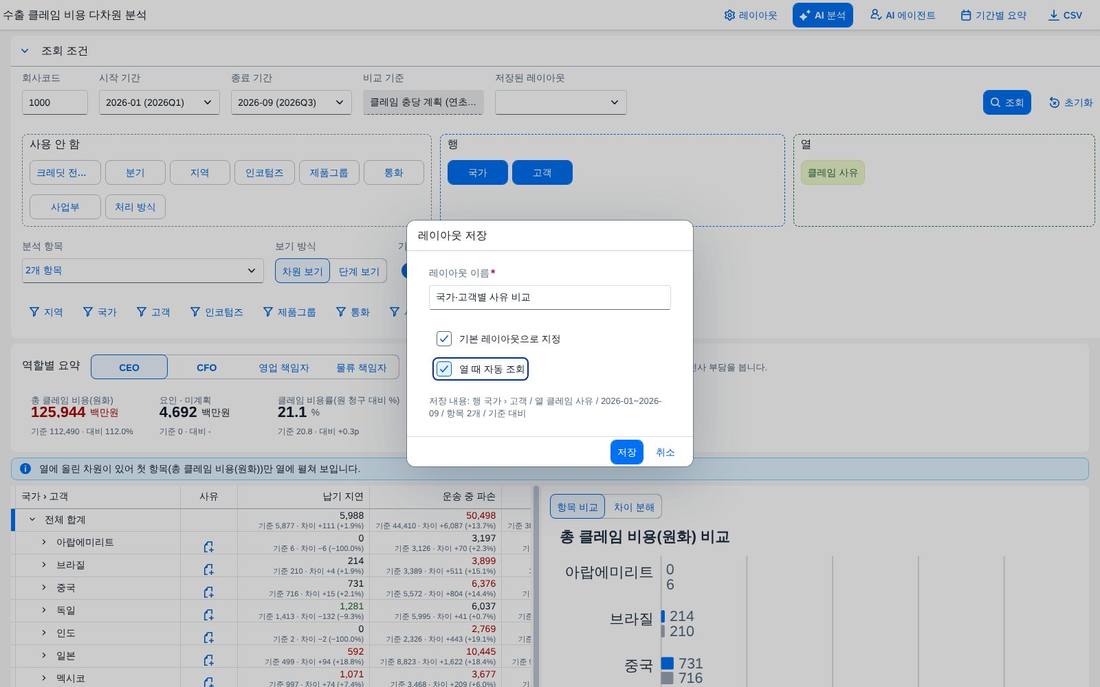Click the info icon in the blue notice bar
The image size is (1100, 687).
click(x=25, y=468)
